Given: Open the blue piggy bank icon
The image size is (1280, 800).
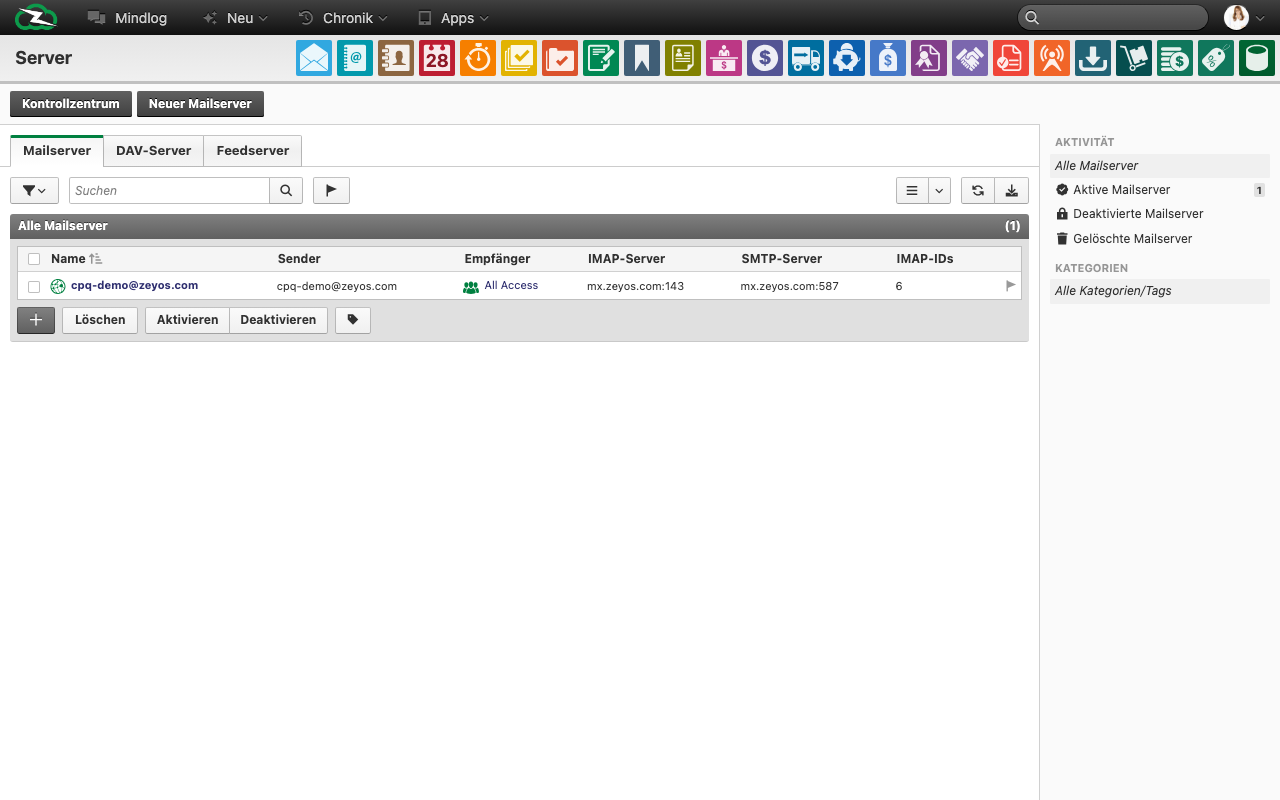Looking at the screenshot, I should click(847, 58).
